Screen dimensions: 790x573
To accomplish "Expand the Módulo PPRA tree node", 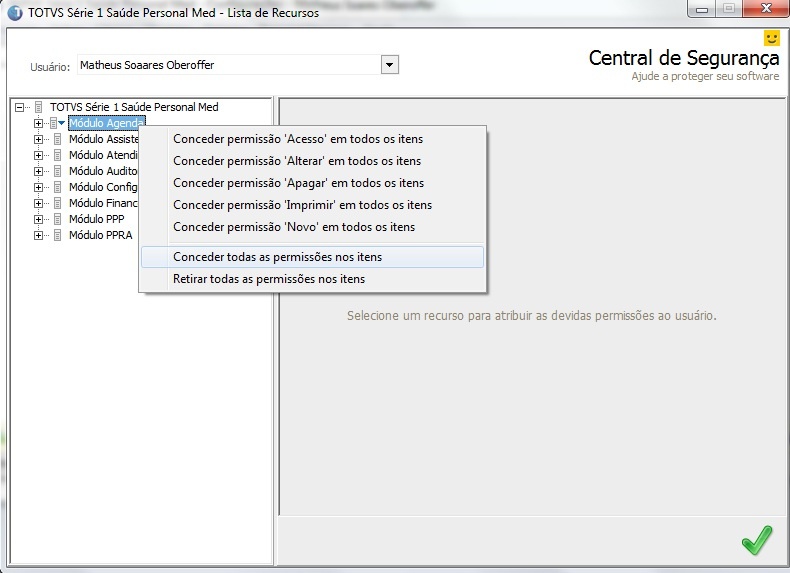I will pyautogui.click(x=38, y=235).
